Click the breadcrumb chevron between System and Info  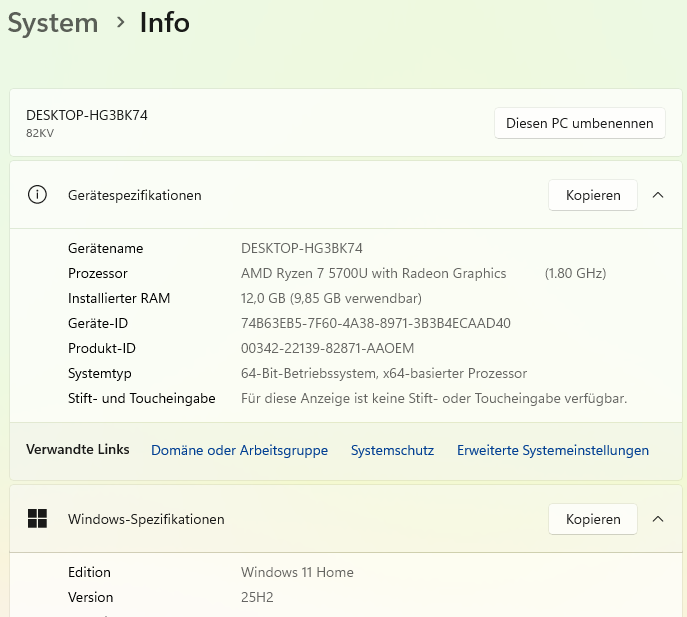point(120,22)
